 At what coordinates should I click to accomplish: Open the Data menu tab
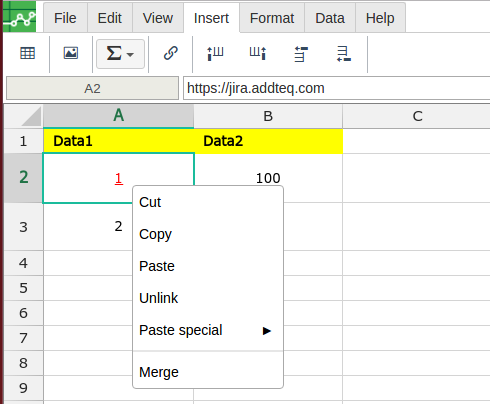coord(330,18)
